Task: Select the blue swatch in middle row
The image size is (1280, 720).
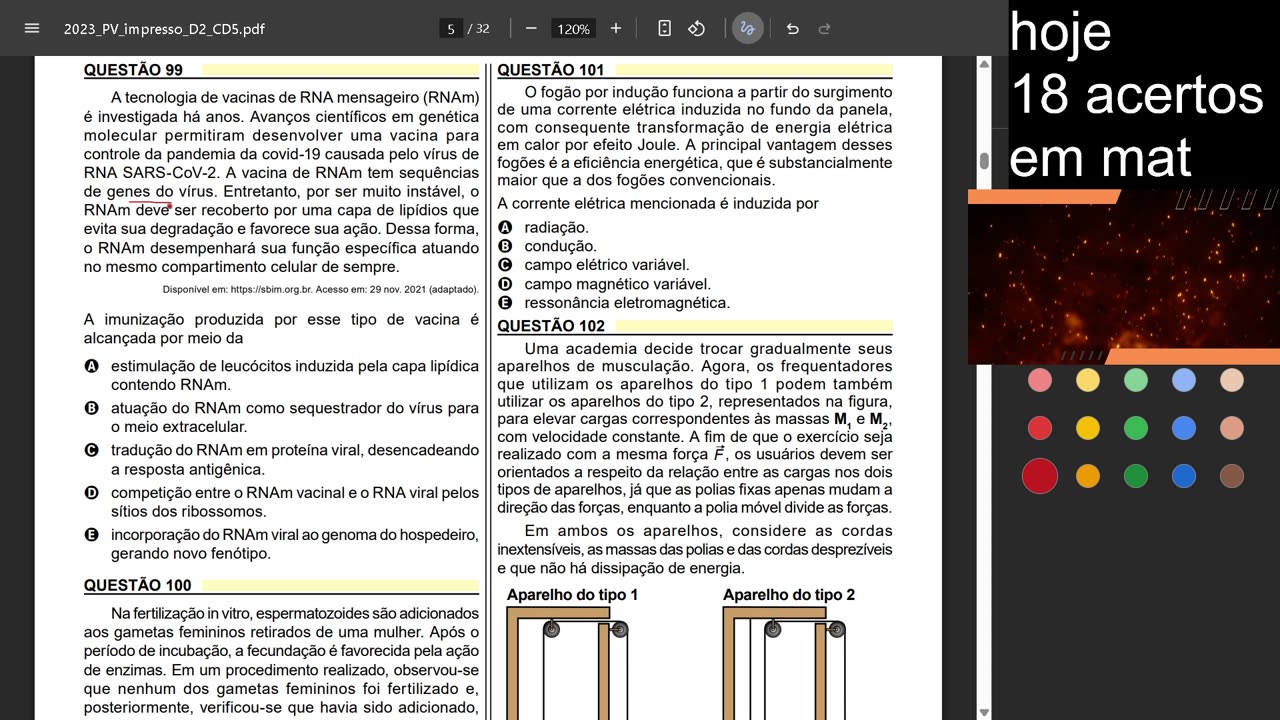Action: (x=1184, y=428)
